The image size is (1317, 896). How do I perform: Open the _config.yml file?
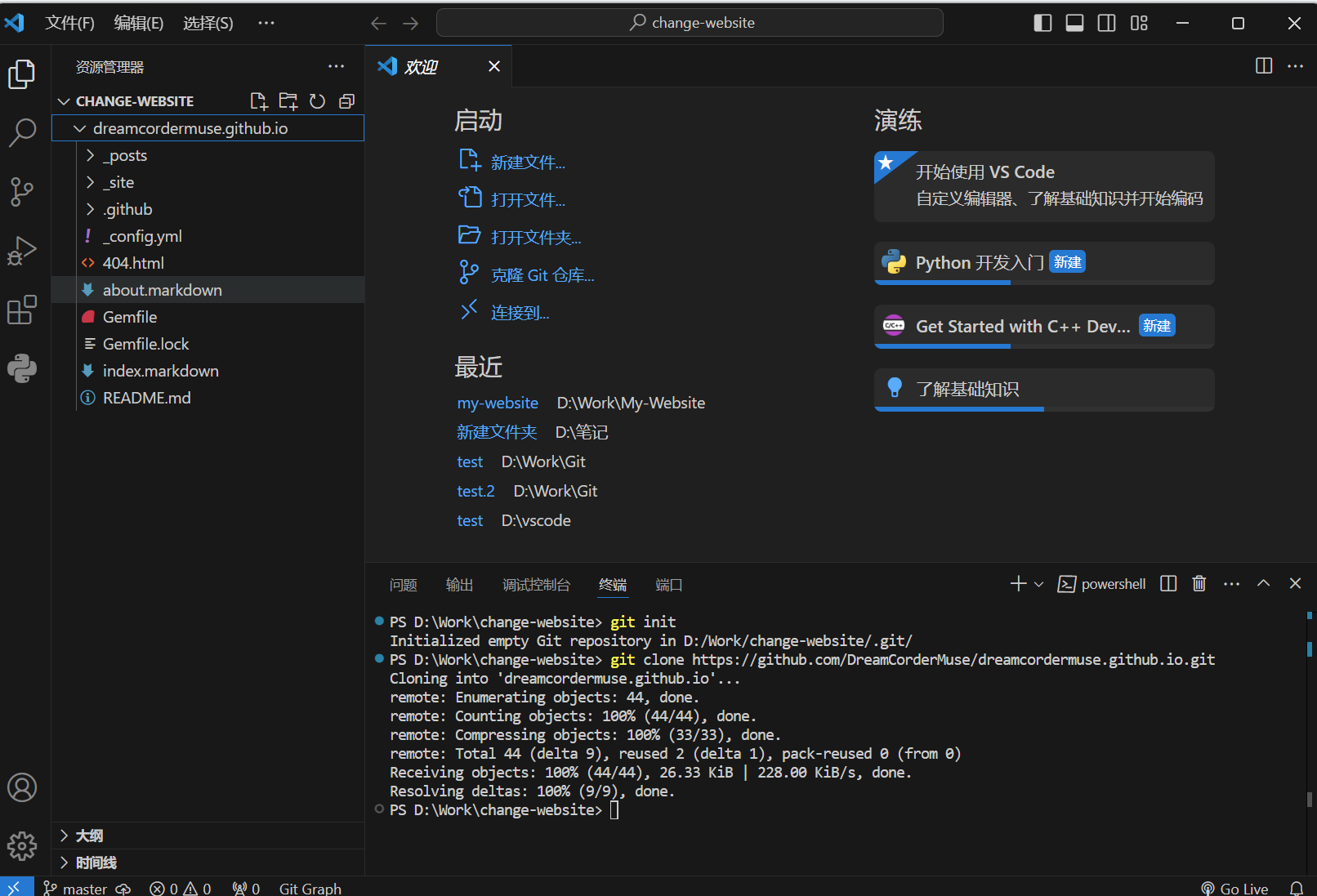[208, 236]
